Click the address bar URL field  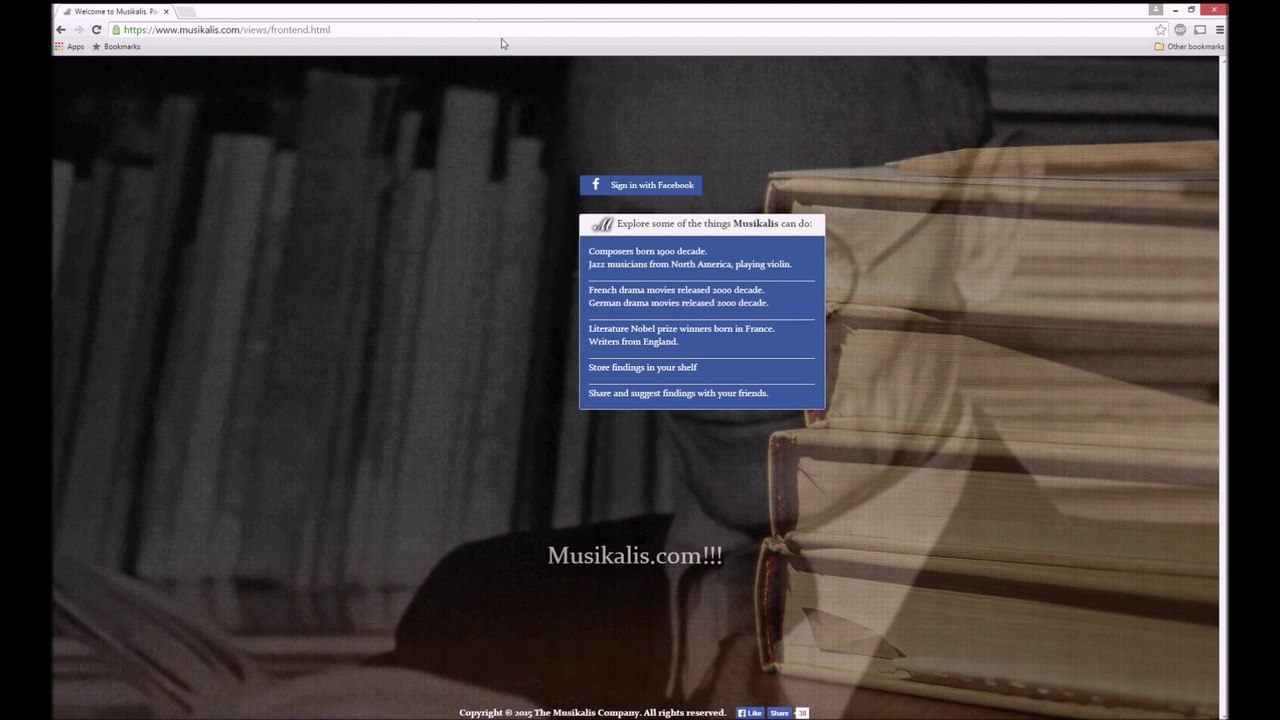tap(636, 30)
